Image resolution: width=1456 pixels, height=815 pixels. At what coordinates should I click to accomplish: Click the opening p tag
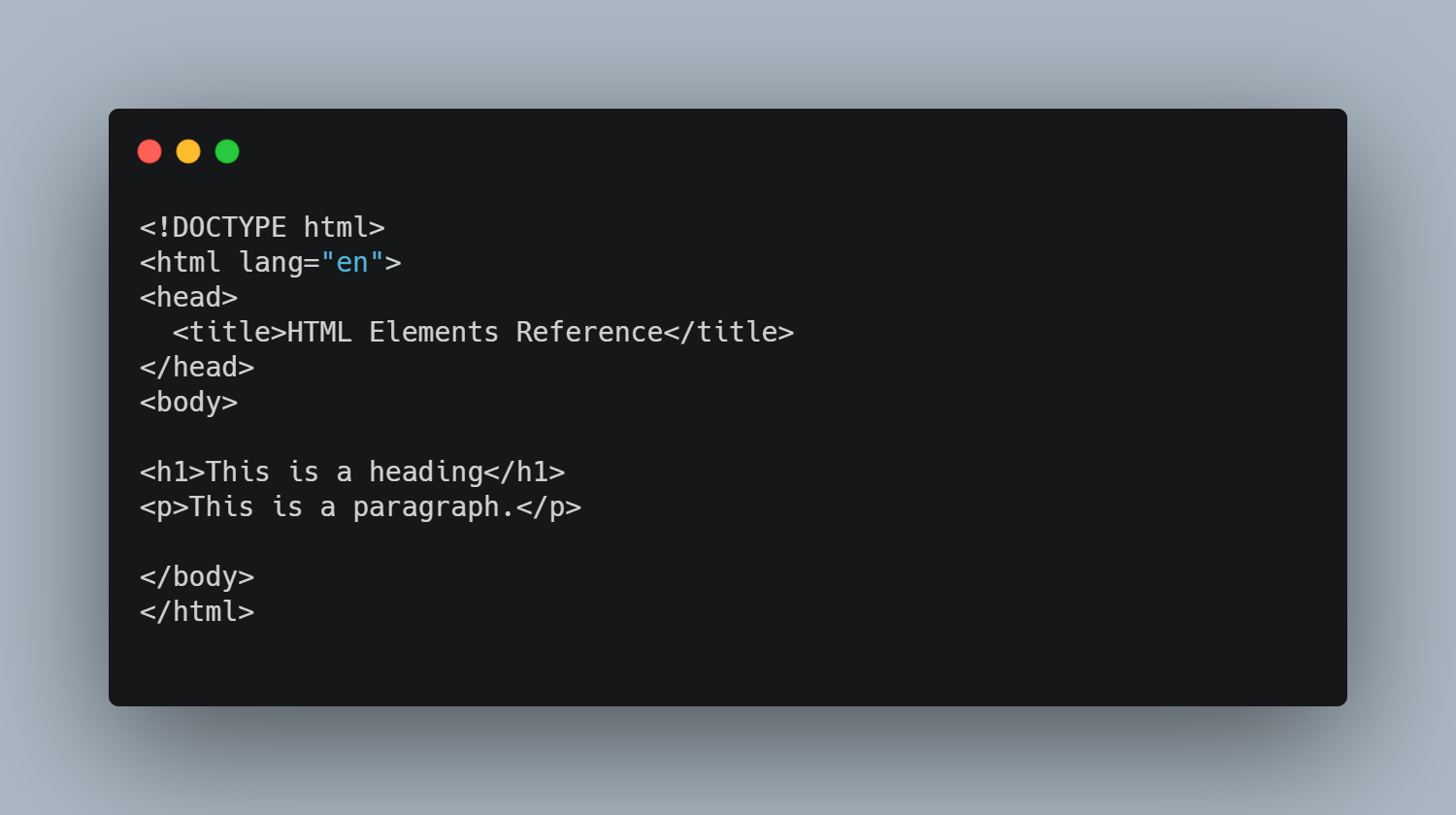coord(164,506)
